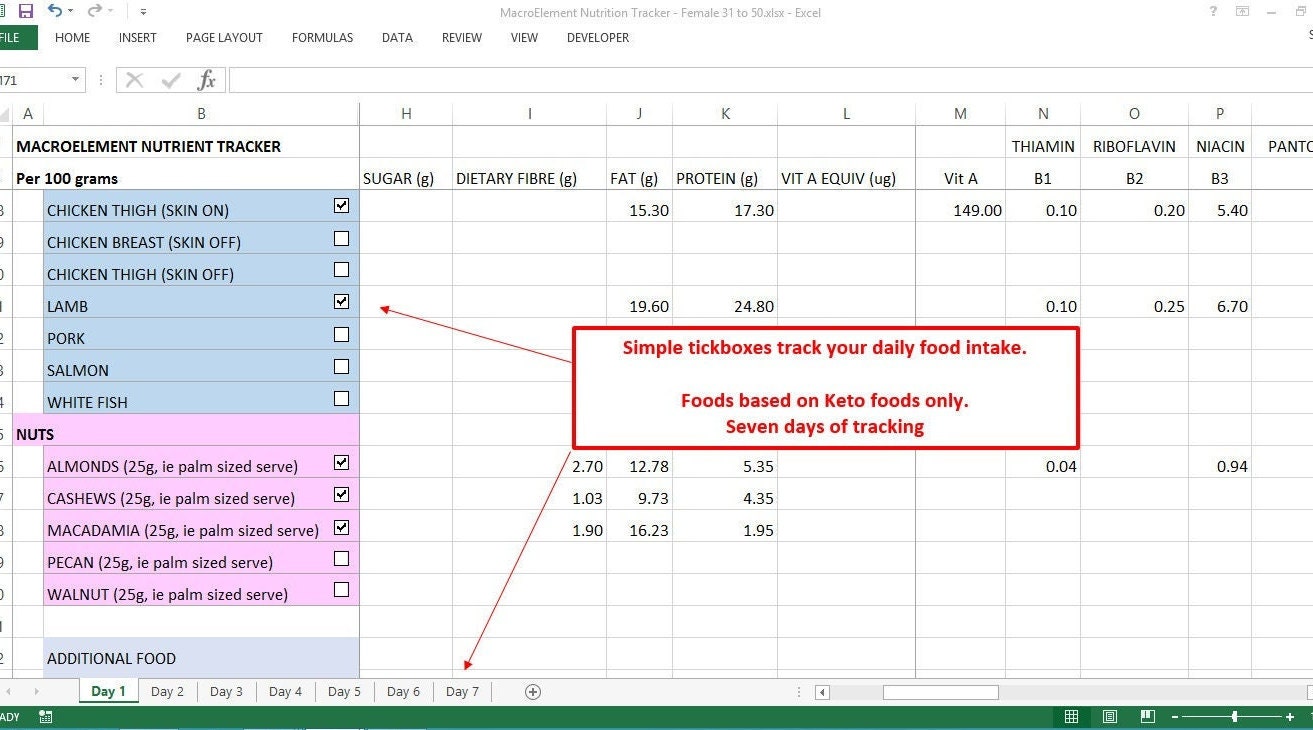Redo the action with the redo arrow

coord(94,11)
